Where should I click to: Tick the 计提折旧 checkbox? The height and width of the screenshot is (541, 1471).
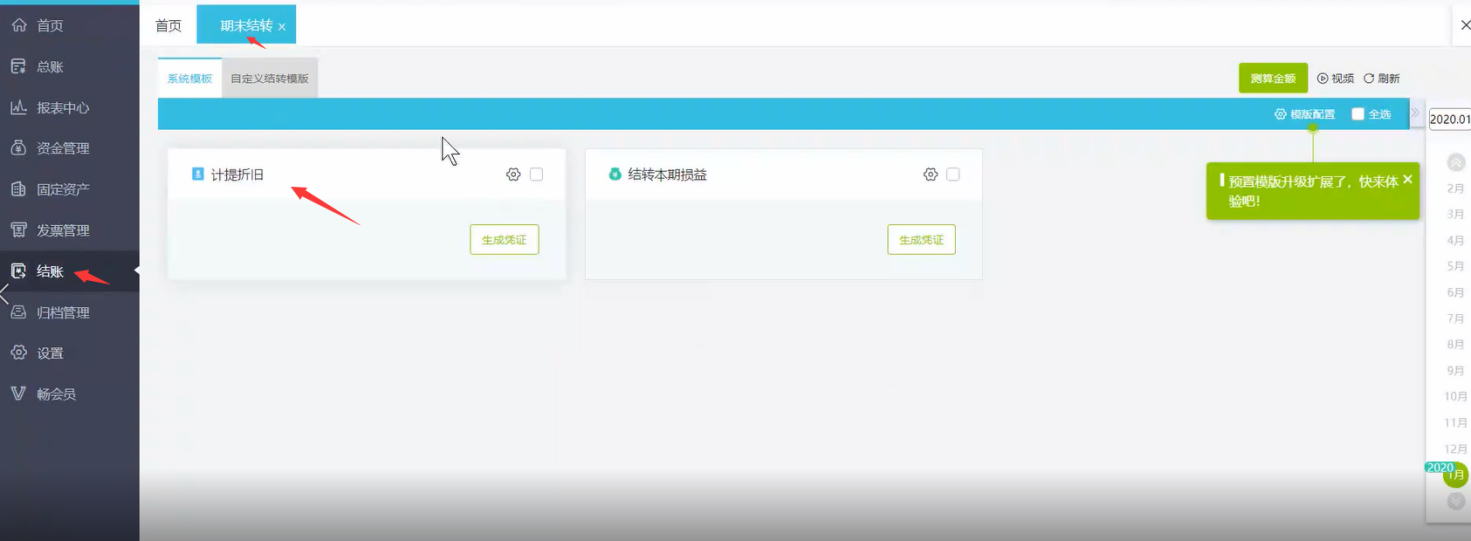(x=536, y=174)
